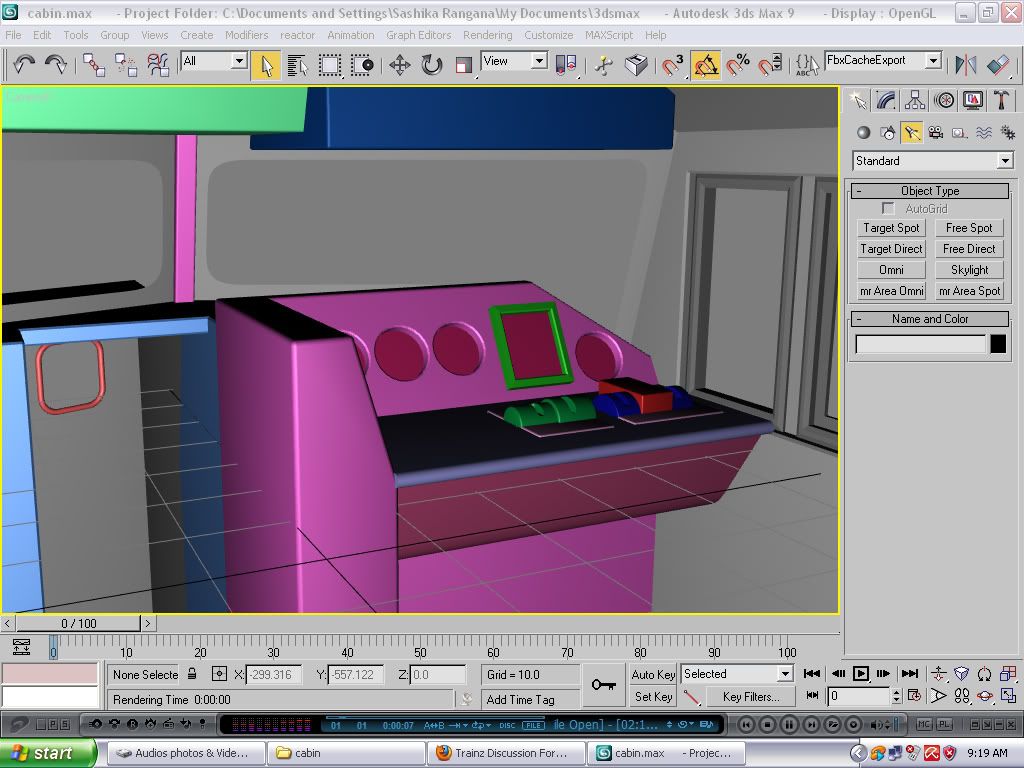Create an Omni light
1024x768 pixels.
[x=891, y=270]
